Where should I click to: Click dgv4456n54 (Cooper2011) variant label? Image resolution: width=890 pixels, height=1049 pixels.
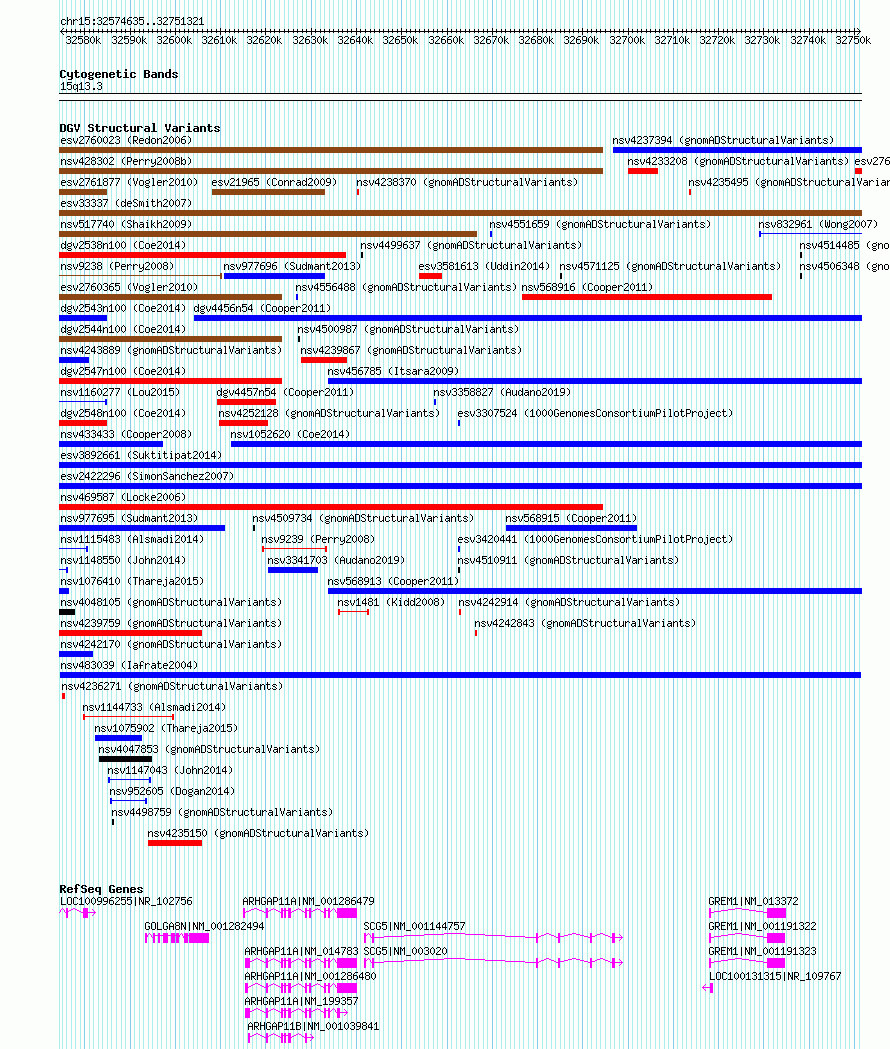262,308
